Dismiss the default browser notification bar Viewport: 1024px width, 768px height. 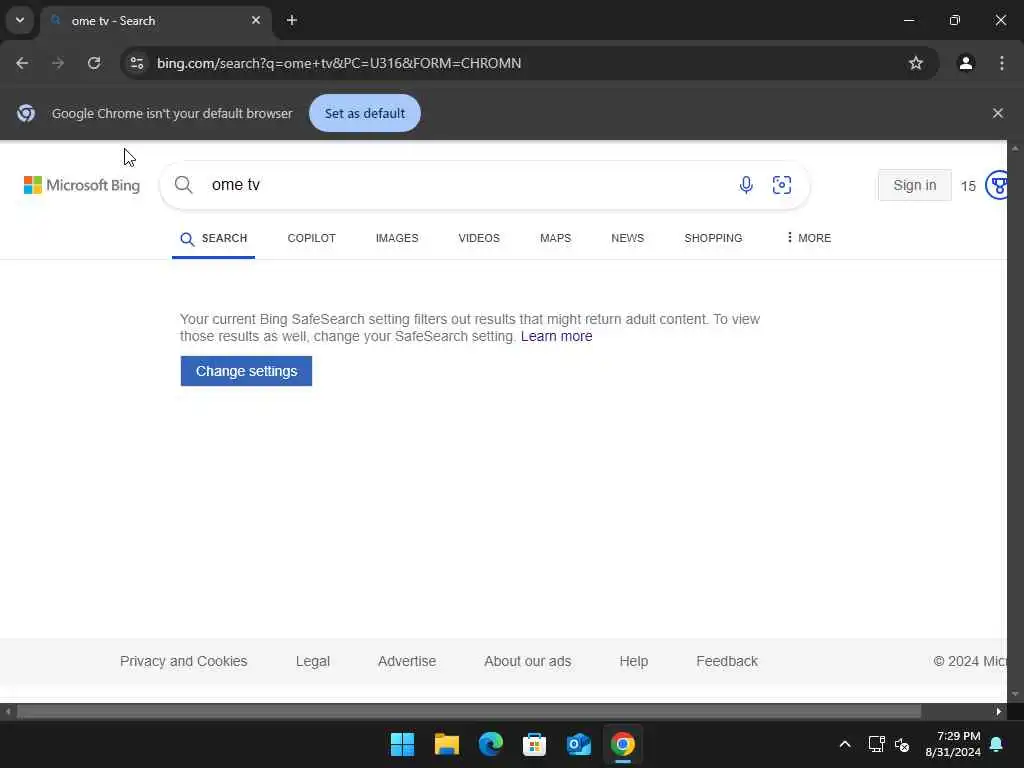pyautogui.click(x=997, y=113)
